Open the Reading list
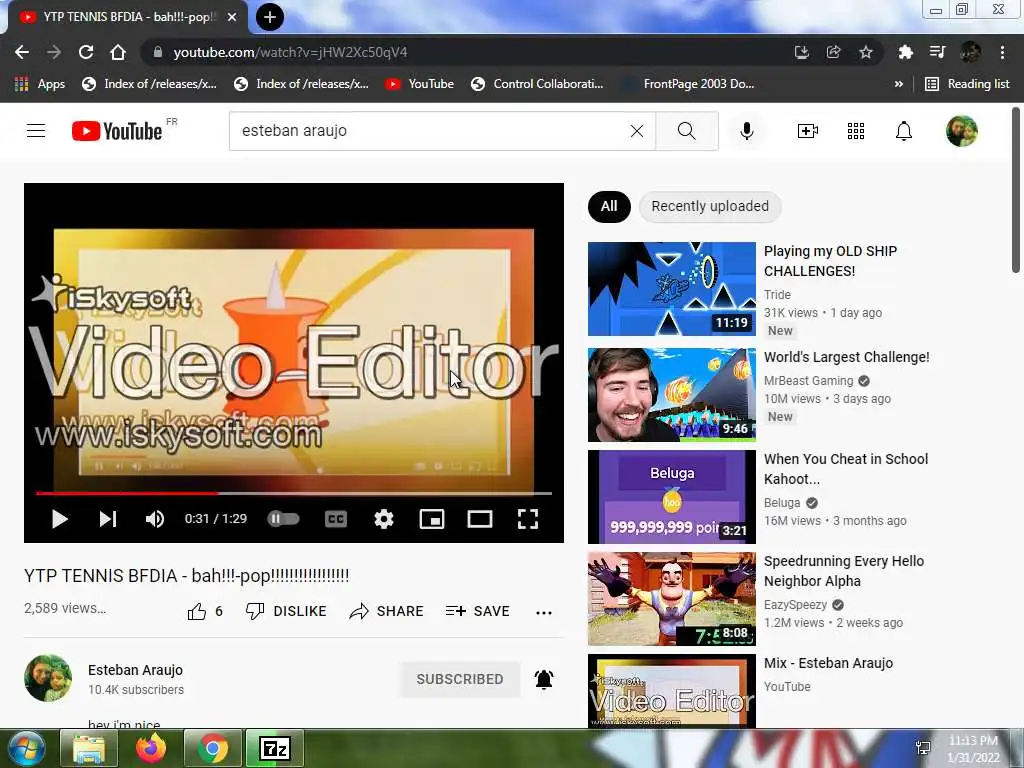The width and height of the screenshot is (1024, 768). pos(968,84)
